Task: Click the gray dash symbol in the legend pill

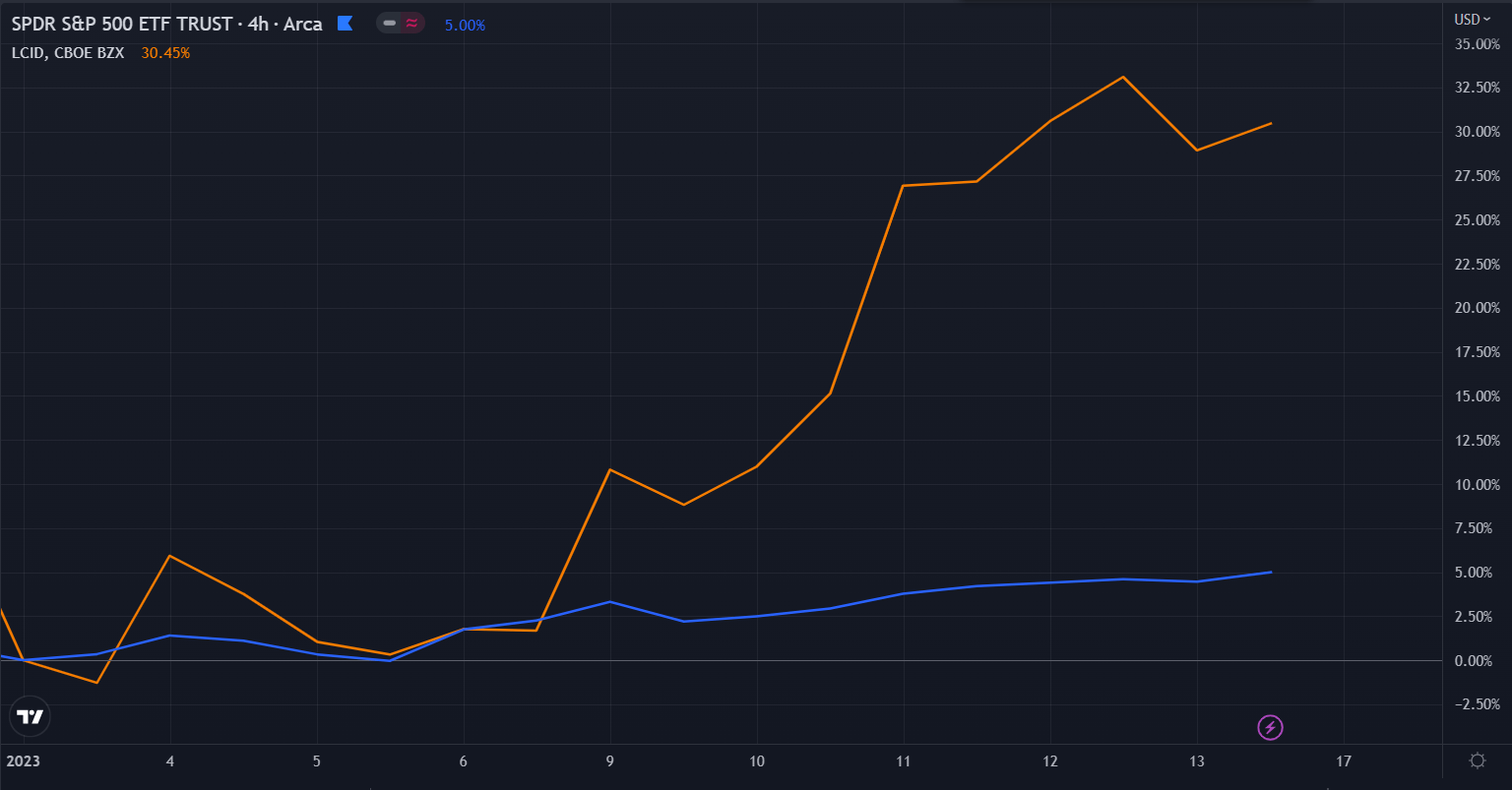Action: tap(390, 24)
